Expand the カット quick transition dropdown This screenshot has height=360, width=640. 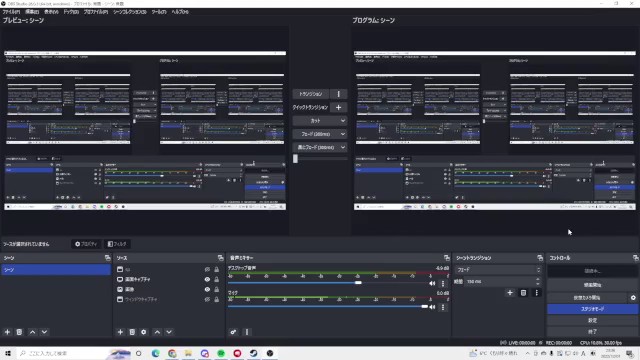pos(320,121)
